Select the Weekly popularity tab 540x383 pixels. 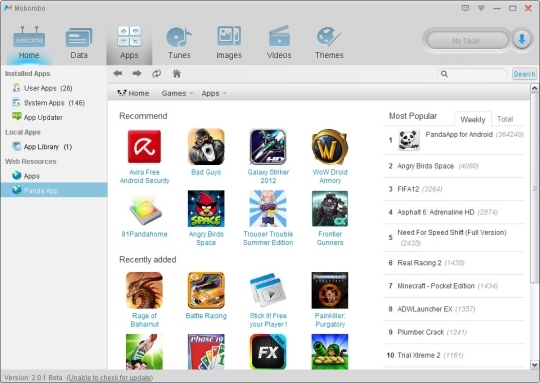(472, 119)
